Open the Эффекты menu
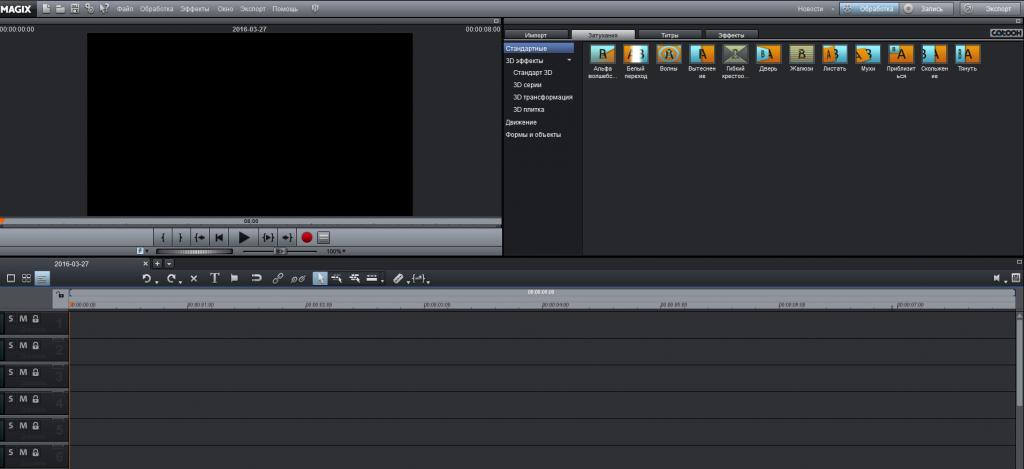This screenshot has width=1024, height=469. point(195,9)
